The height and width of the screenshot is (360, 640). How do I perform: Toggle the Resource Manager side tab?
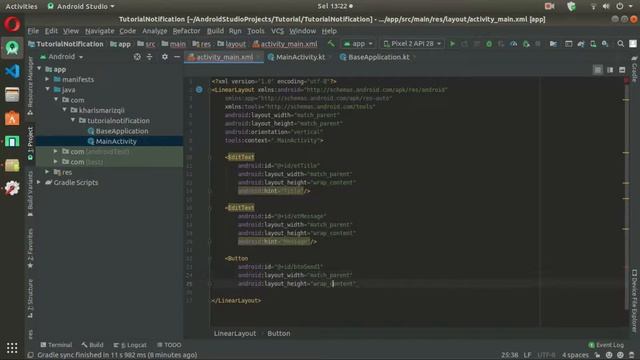click(x=30, y=86)
